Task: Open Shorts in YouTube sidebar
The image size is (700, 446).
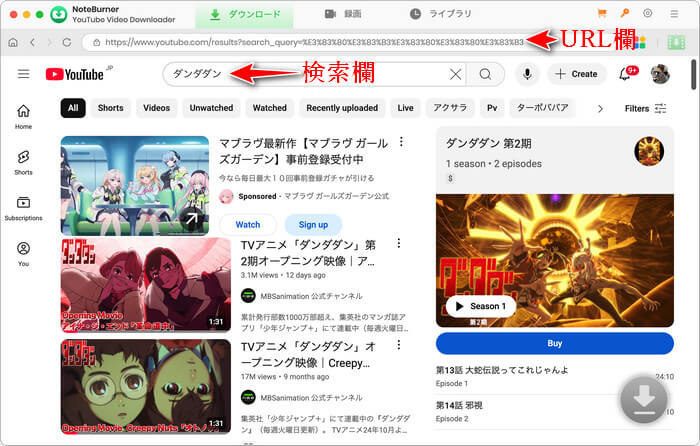Action: click(24, 162)
